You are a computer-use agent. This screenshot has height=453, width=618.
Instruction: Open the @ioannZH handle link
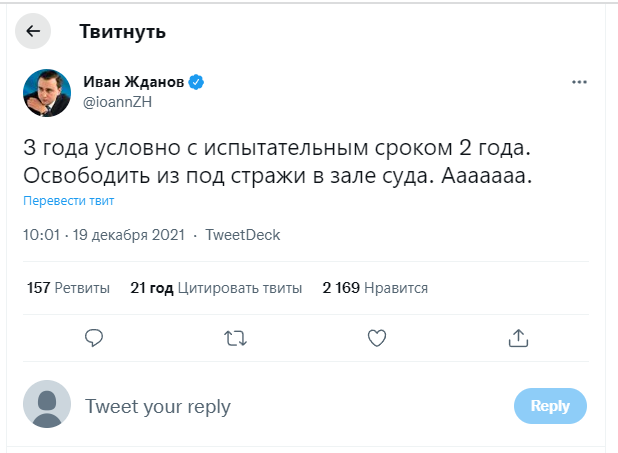[x=116, y=101]
